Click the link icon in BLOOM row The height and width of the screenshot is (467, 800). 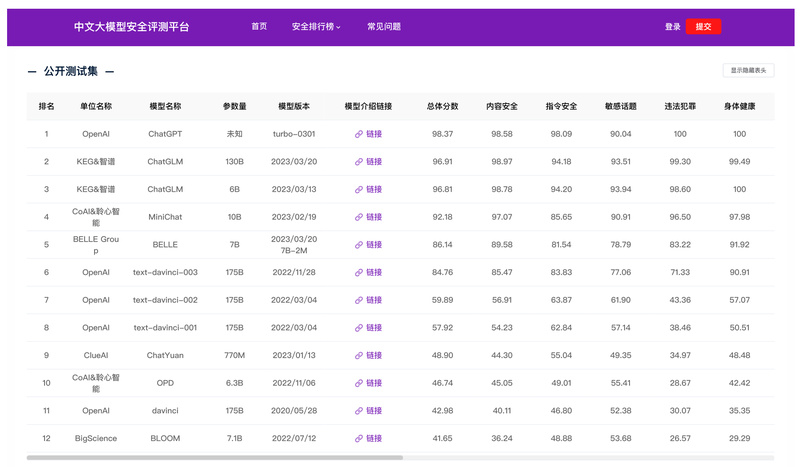click(x=359, y=438)
